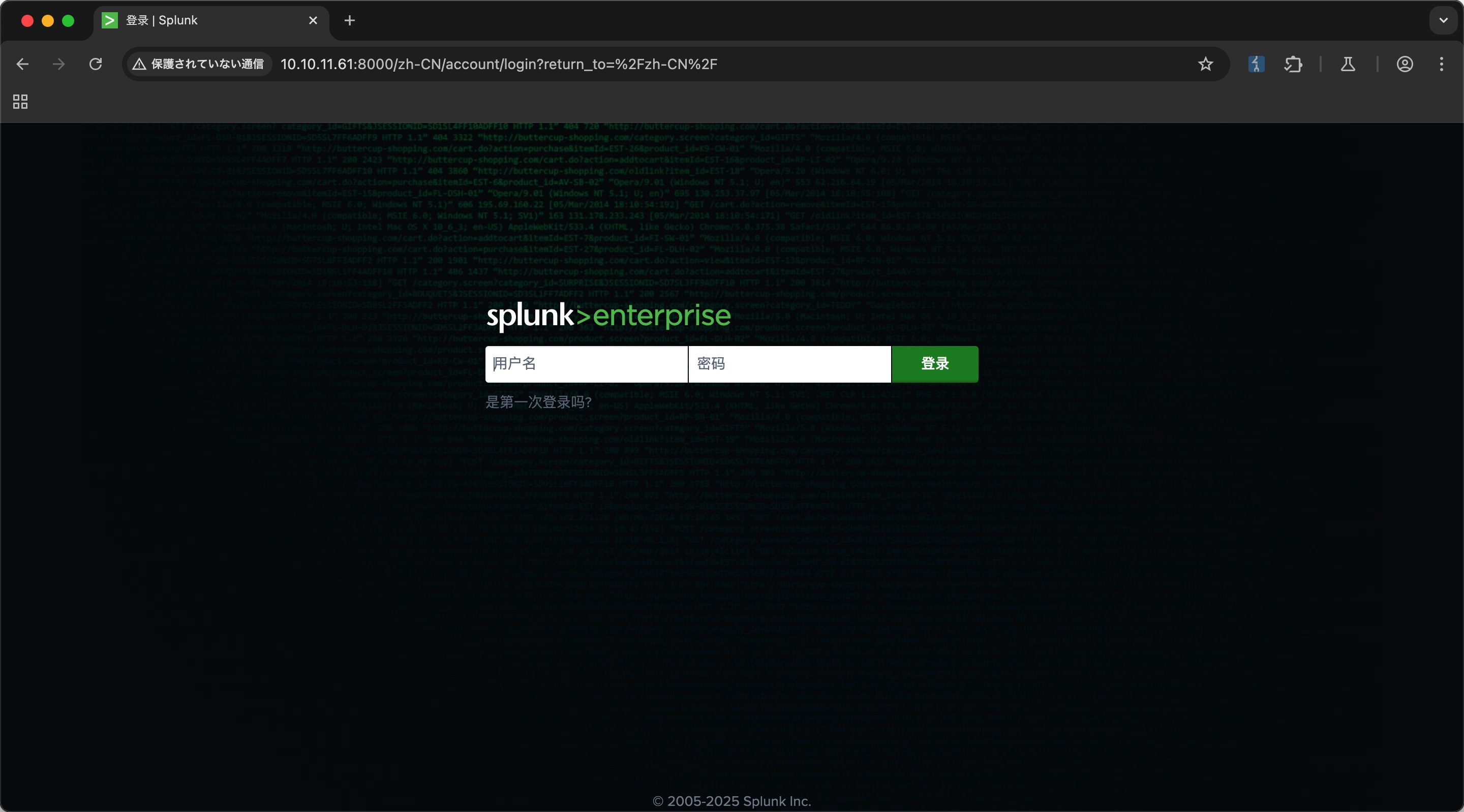This screenshot has width=1464, height=812.
Task: Click the browser forward arrow
Action: pos(58,64)
